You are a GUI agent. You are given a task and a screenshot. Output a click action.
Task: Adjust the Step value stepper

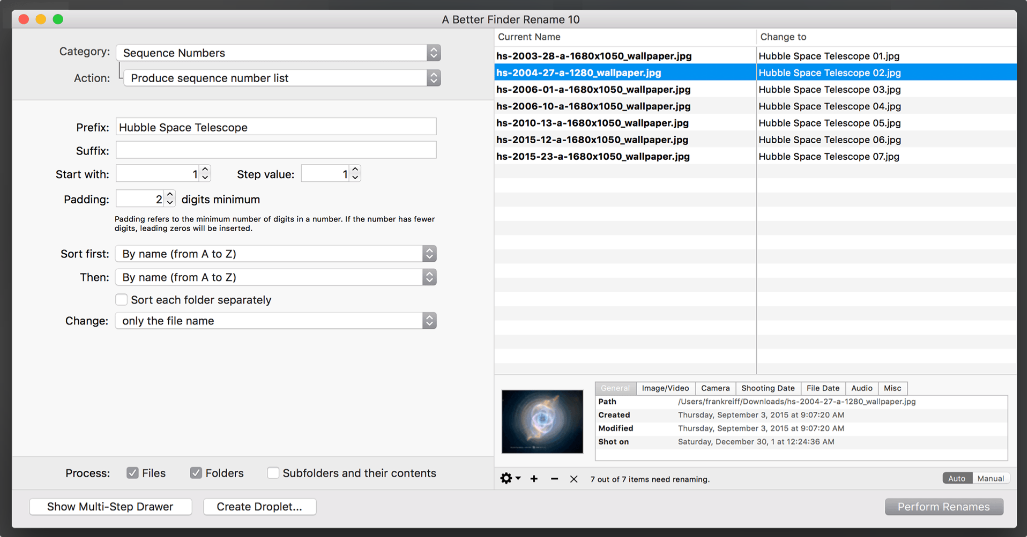coord(355,174)
